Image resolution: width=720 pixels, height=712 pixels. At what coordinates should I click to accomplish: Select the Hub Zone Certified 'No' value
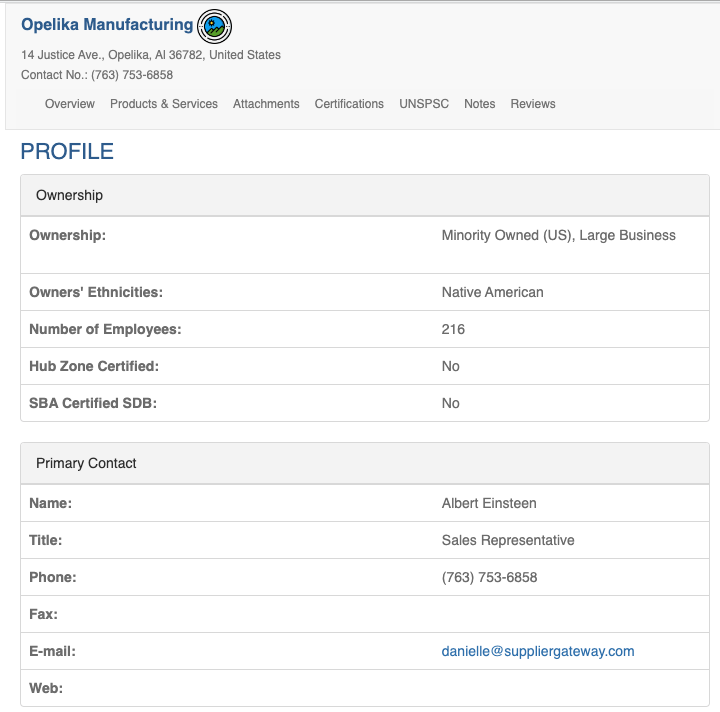click(450, 366)
